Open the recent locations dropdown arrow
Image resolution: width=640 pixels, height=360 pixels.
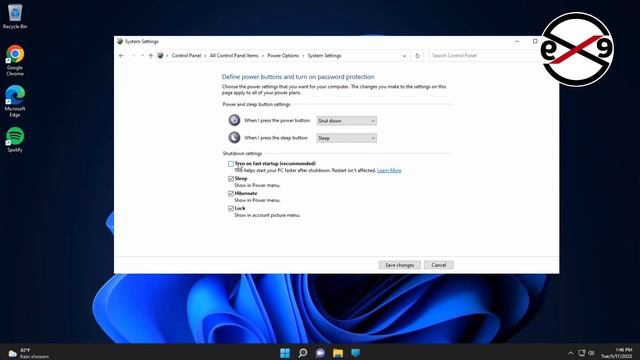142,56
